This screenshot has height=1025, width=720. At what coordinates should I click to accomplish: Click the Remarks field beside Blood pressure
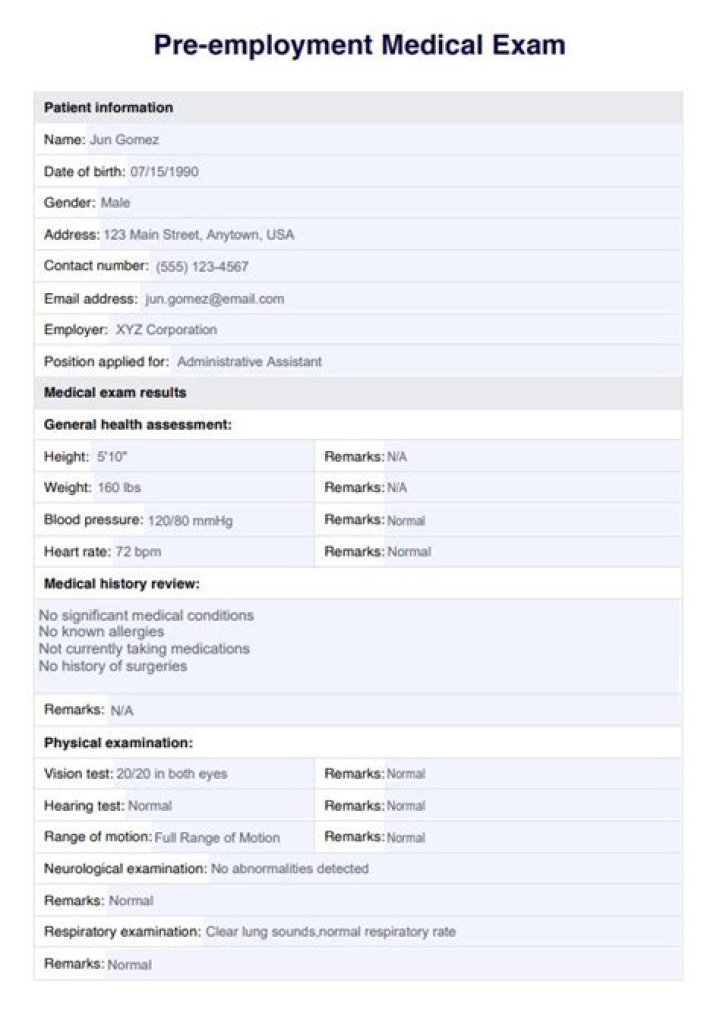406,521
